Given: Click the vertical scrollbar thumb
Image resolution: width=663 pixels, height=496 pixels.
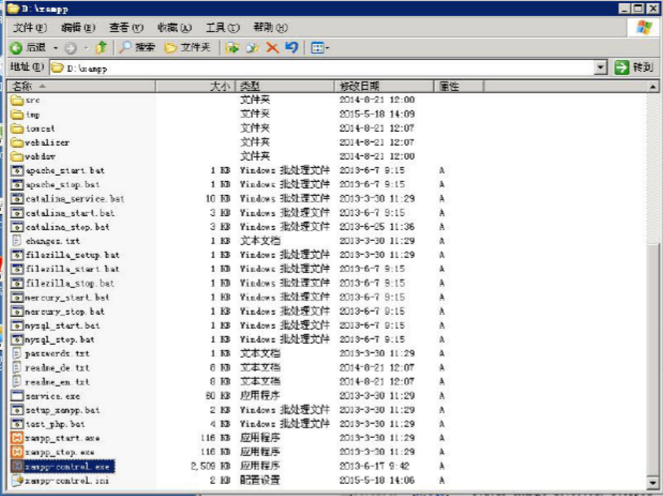Looking at the screenshot, I should coord(653,359).
